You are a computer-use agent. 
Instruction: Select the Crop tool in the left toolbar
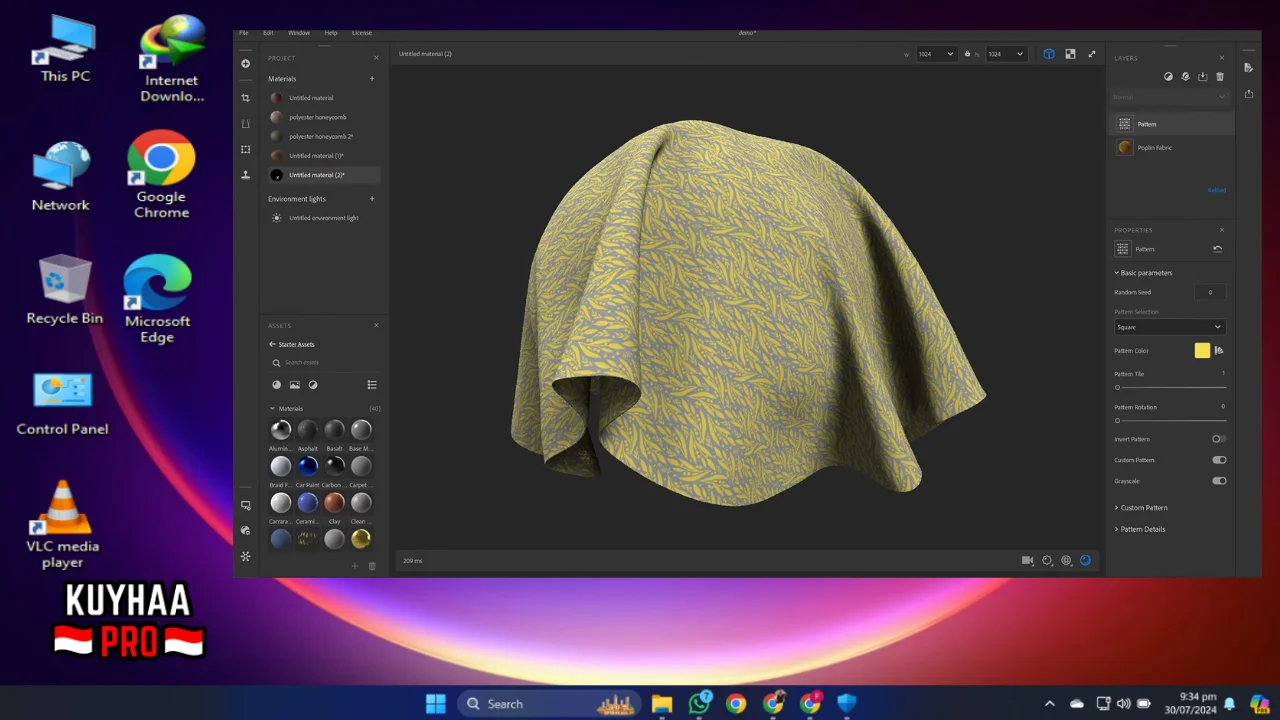pyautogui.click(x=246, y=98)
